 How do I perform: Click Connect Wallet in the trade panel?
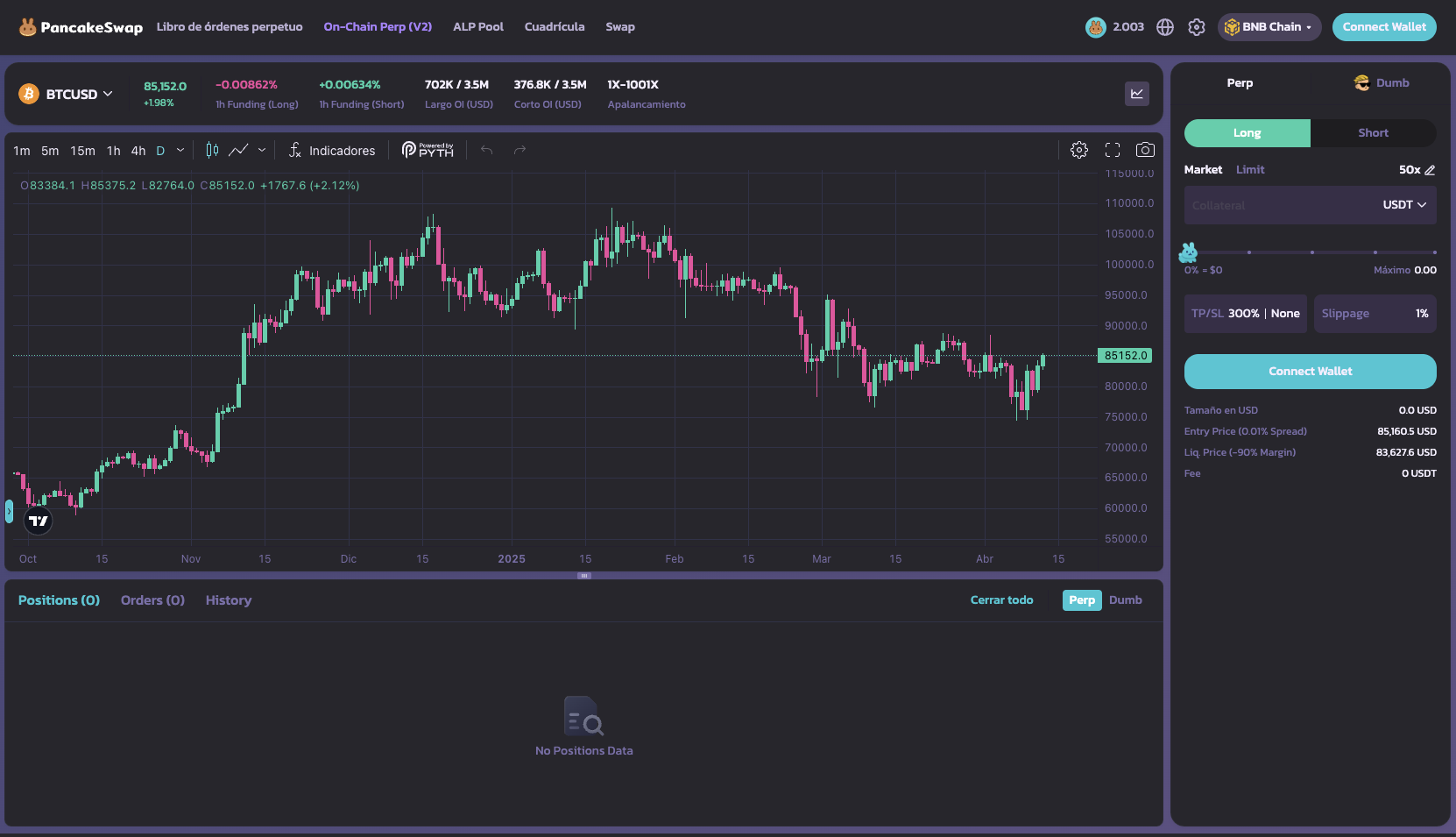click(1311, 372)
